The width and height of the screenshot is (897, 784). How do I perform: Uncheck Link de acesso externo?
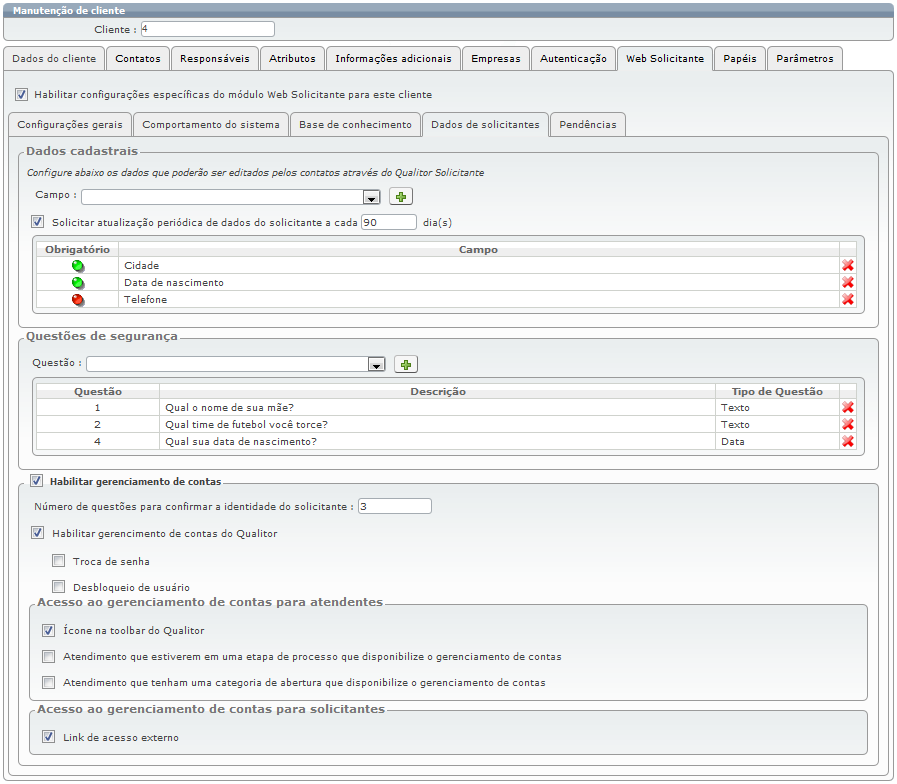point(49,737)
